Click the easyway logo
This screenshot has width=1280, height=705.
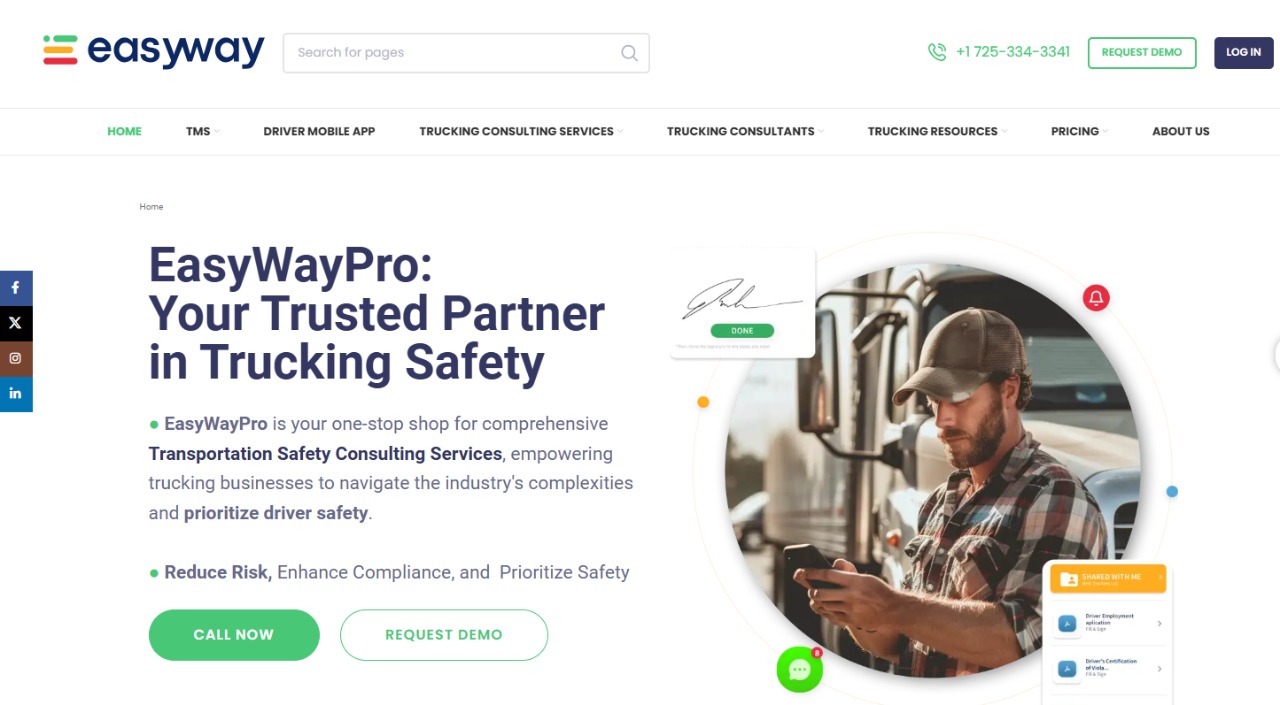(153, 50)
